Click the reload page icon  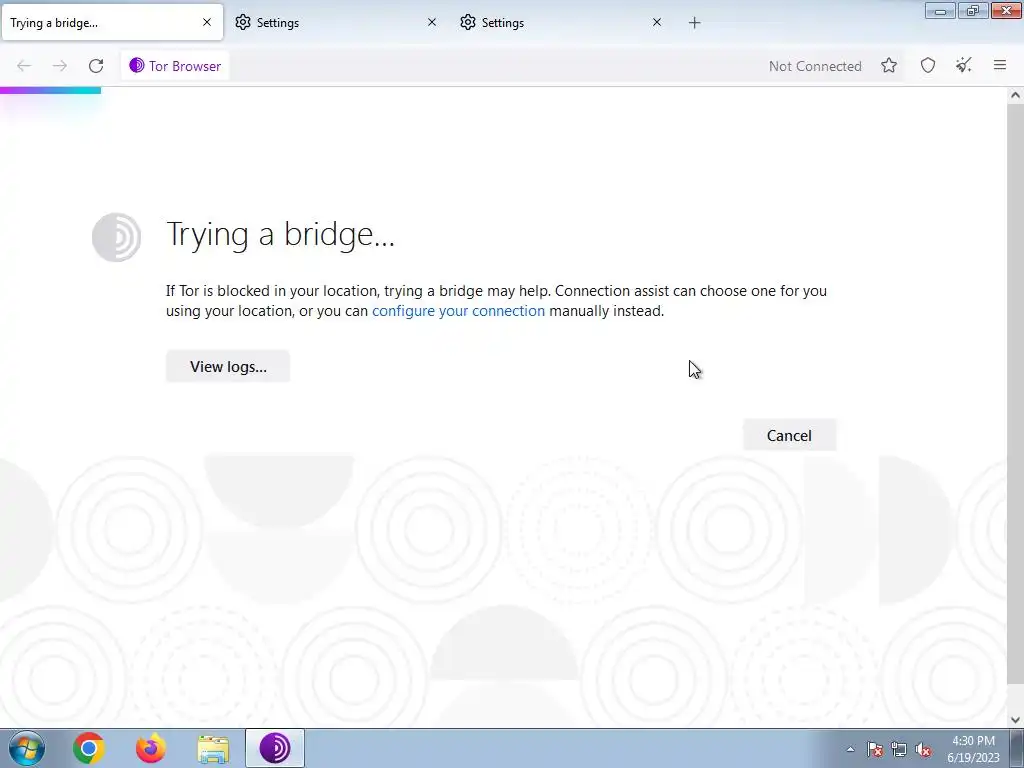pos(96,66)
